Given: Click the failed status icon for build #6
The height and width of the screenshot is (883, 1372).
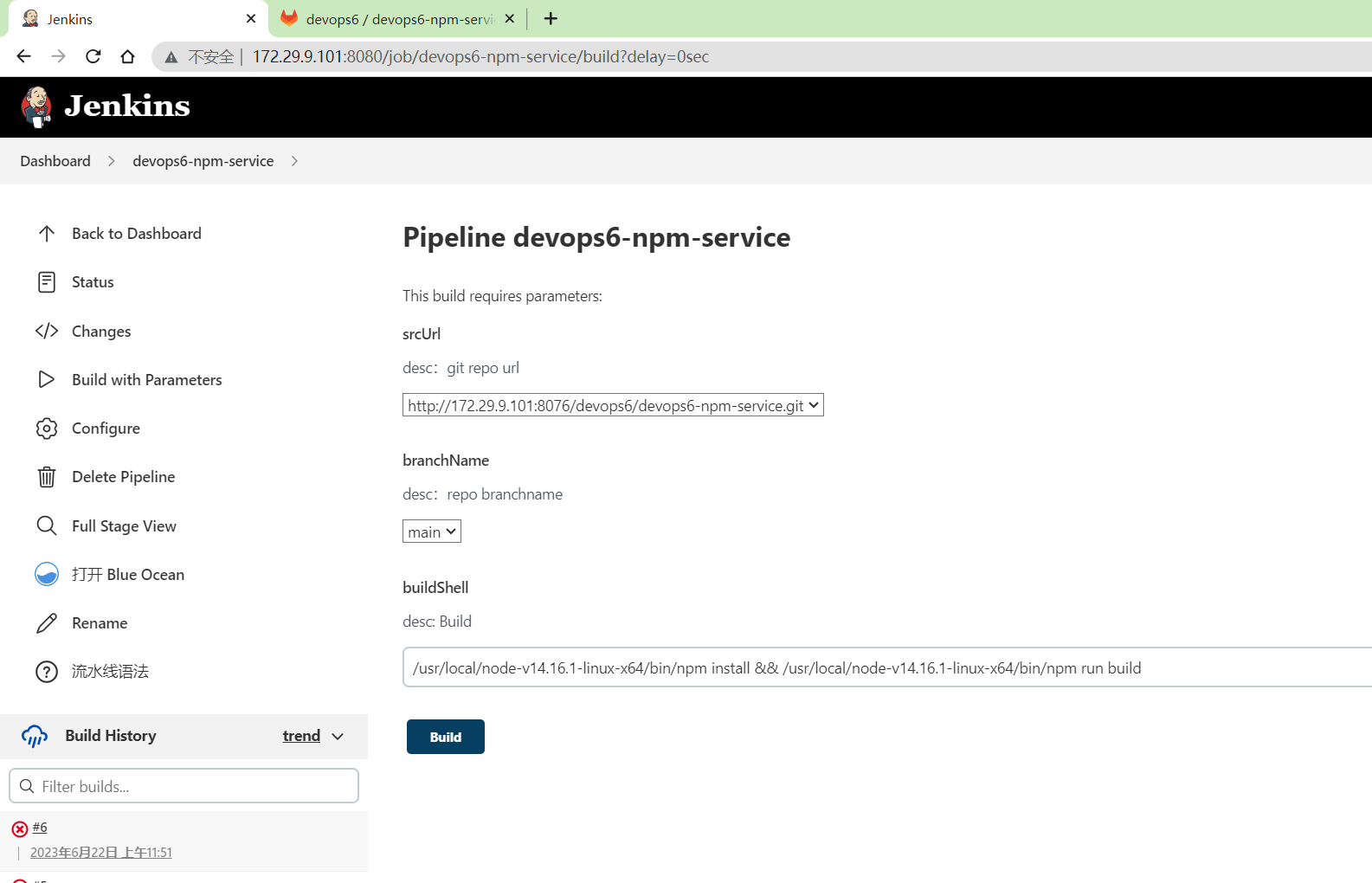Looking at the screenshot, I should [x=20, y=829].
